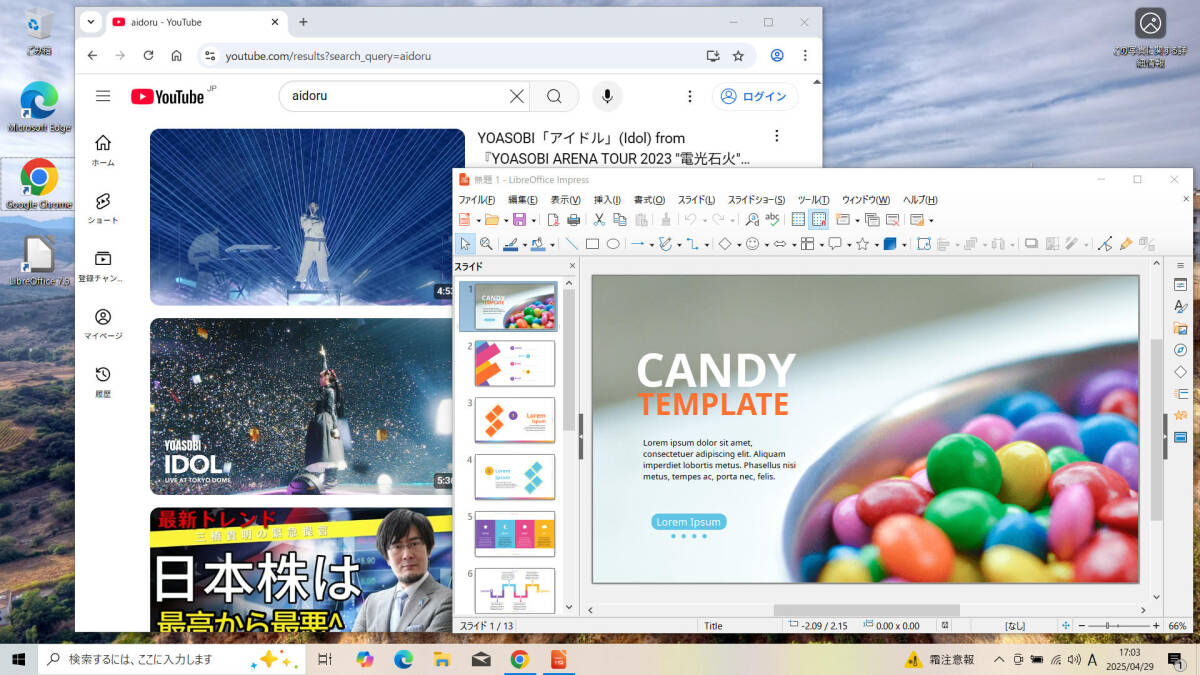This screenshot has width=1200, height=675.
Task: Click the Print icon in Impress toolbar
Action: tap(573, 219)
